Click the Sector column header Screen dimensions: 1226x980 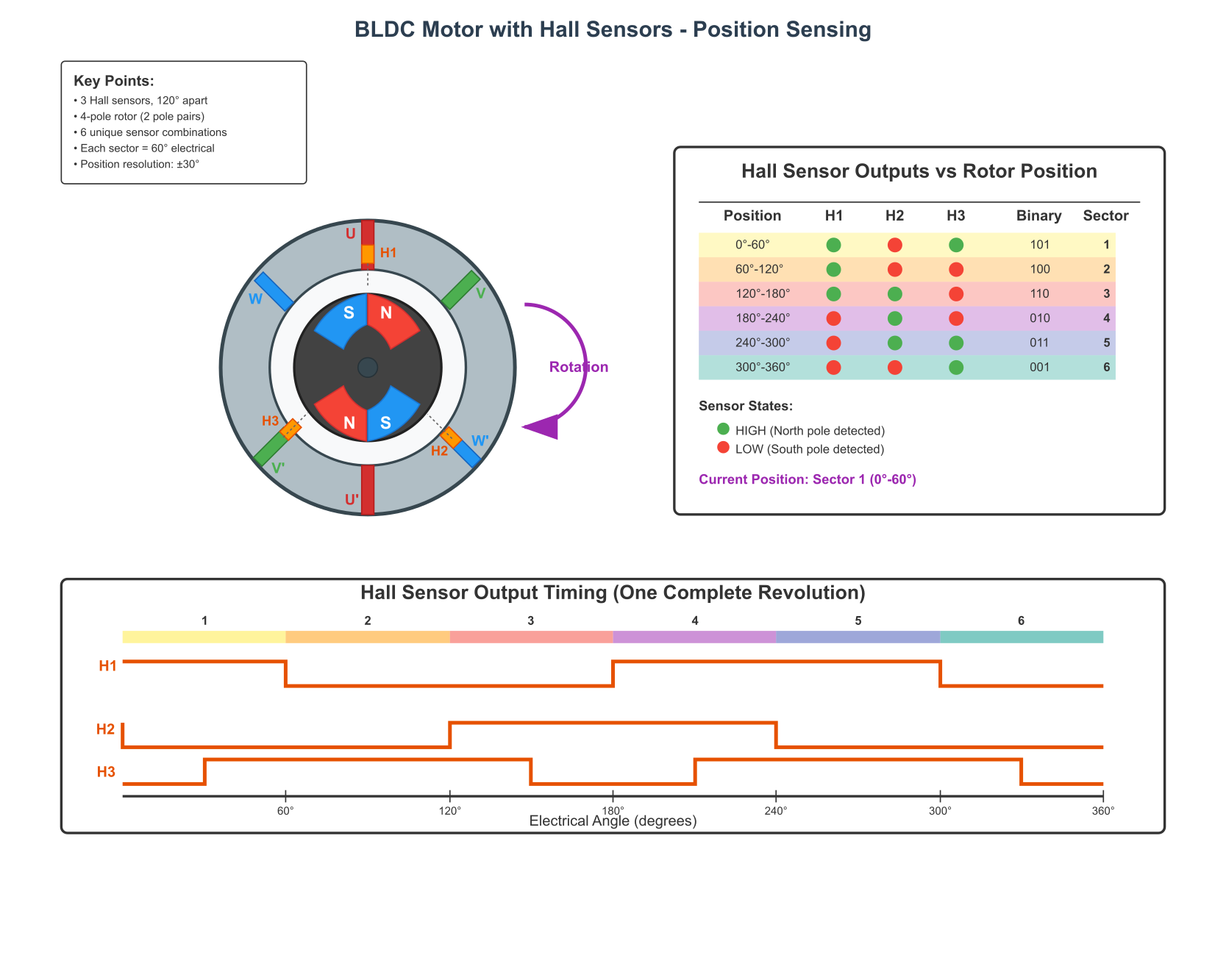pyautogui.click(x=1106, y=215)
